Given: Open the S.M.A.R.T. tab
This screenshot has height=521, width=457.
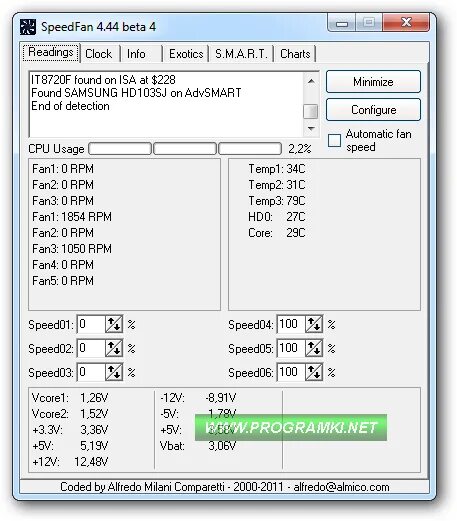Looking at the screenshot, I should tap(241, 54).
